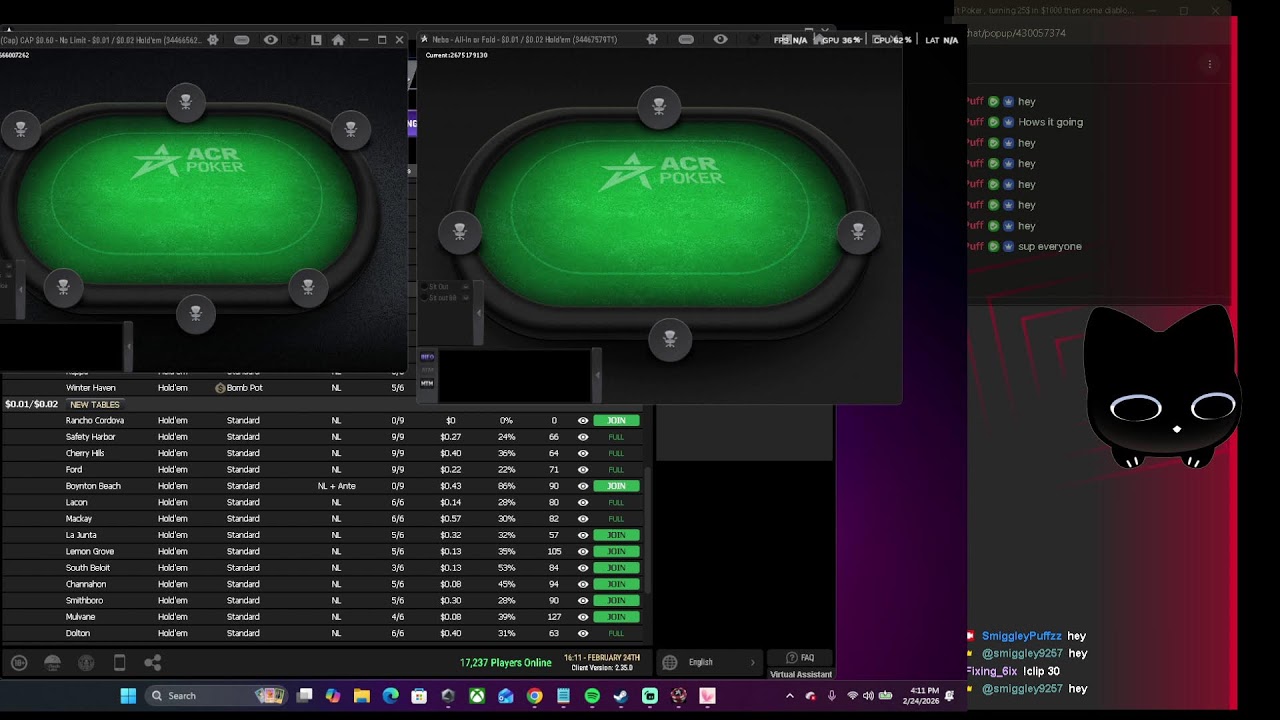Switch to the INFO tab
The width and height of the screenshot is (1280, 720).
click(427, 357)
